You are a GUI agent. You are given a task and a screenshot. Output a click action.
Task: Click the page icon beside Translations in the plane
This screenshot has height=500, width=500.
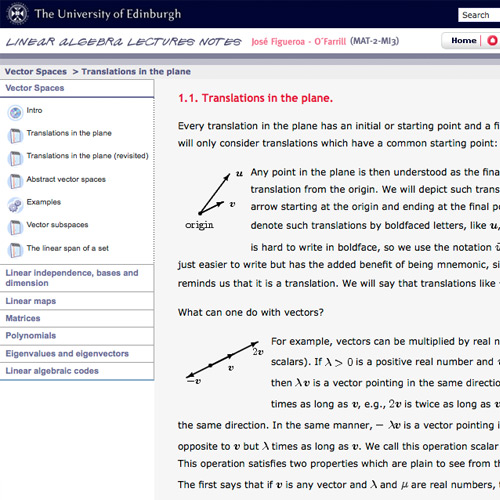pos(15,135)
